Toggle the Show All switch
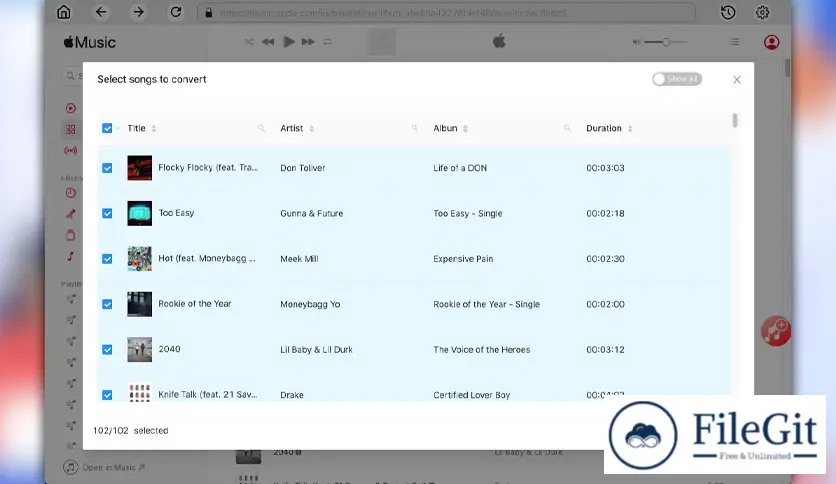This screenshot has width=836, height=484. point(677,79)
